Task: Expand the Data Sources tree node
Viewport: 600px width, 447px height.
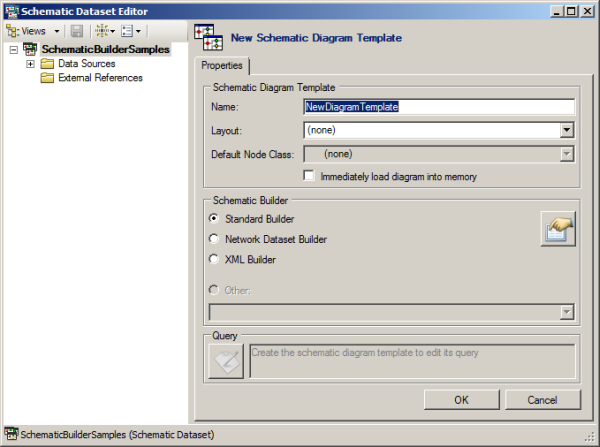Action: pos(30,64)
